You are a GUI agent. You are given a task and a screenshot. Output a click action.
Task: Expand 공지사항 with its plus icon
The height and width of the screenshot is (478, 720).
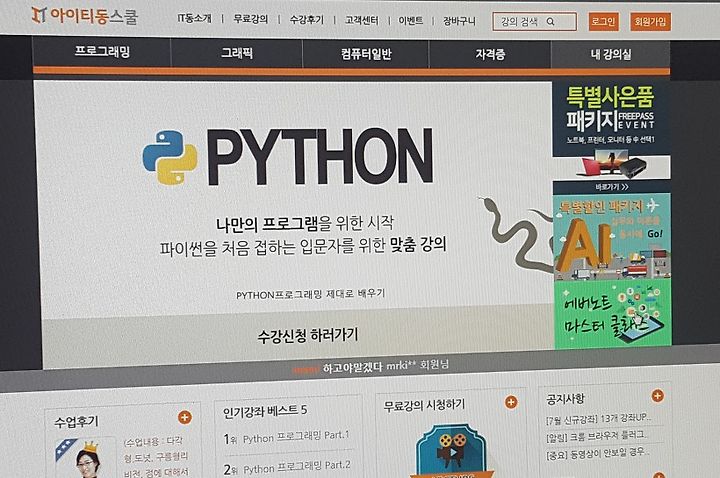pos(658,396)
